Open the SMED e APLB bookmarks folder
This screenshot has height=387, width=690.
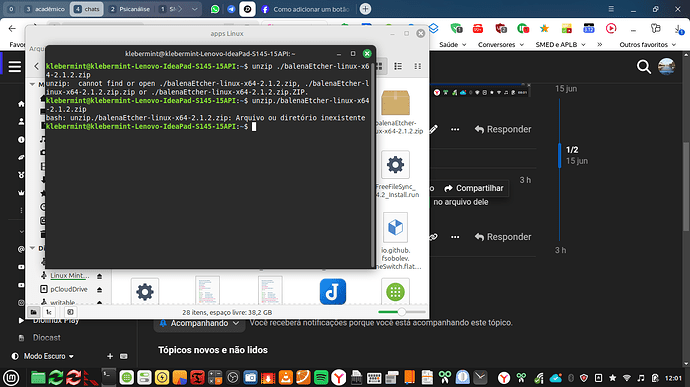point(561,44)
